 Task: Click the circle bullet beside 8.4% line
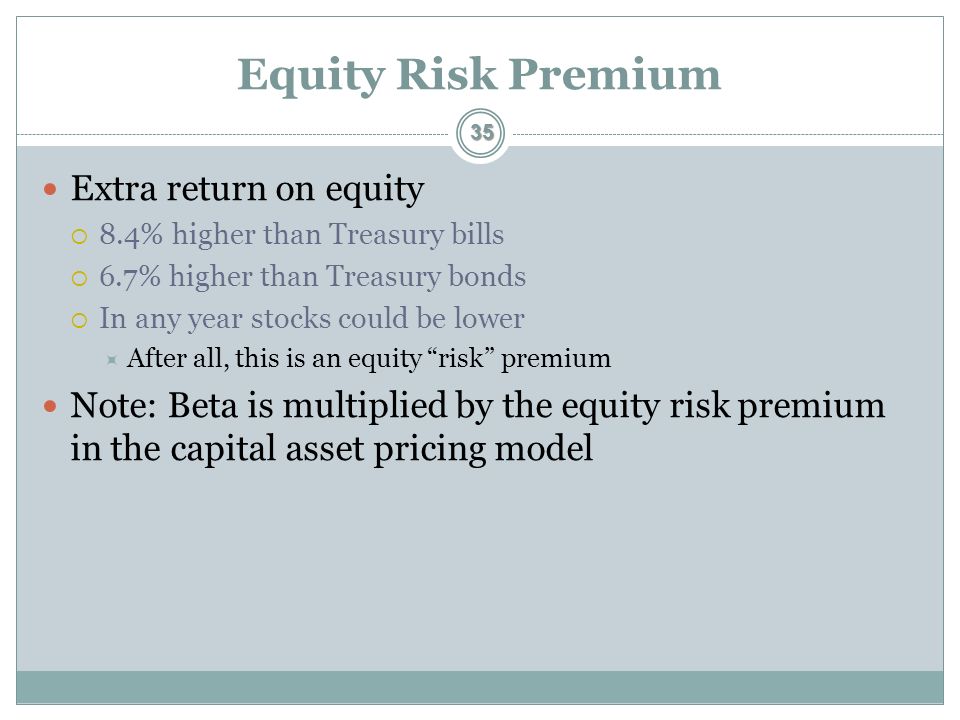pyautogui.click(x=80, y=236)
